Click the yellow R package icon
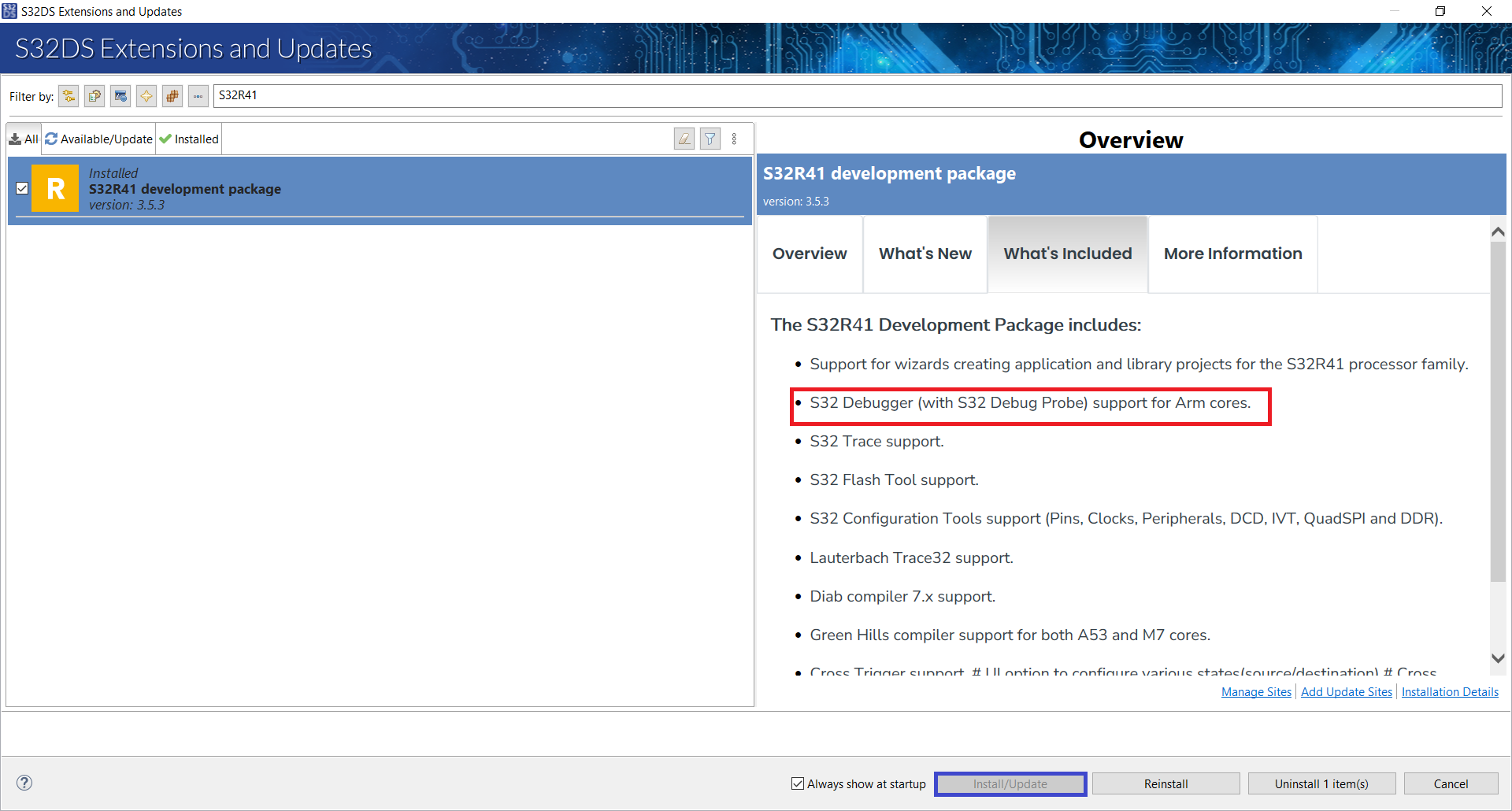1512x811 pixels. pyautogui.click(x=55, y=188)
